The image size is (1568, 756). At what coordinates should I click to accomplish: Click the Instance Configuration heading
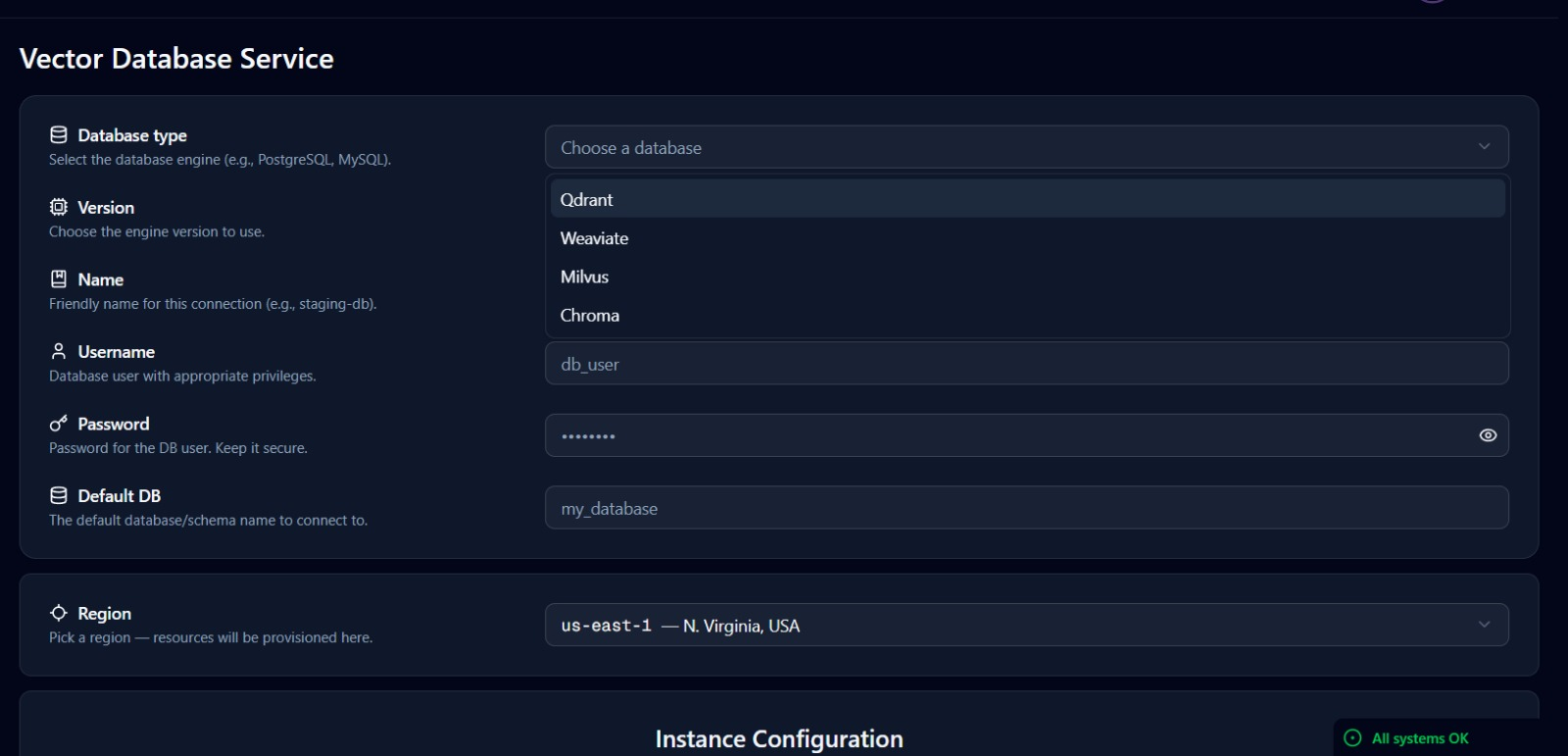(x=779, y=739)
